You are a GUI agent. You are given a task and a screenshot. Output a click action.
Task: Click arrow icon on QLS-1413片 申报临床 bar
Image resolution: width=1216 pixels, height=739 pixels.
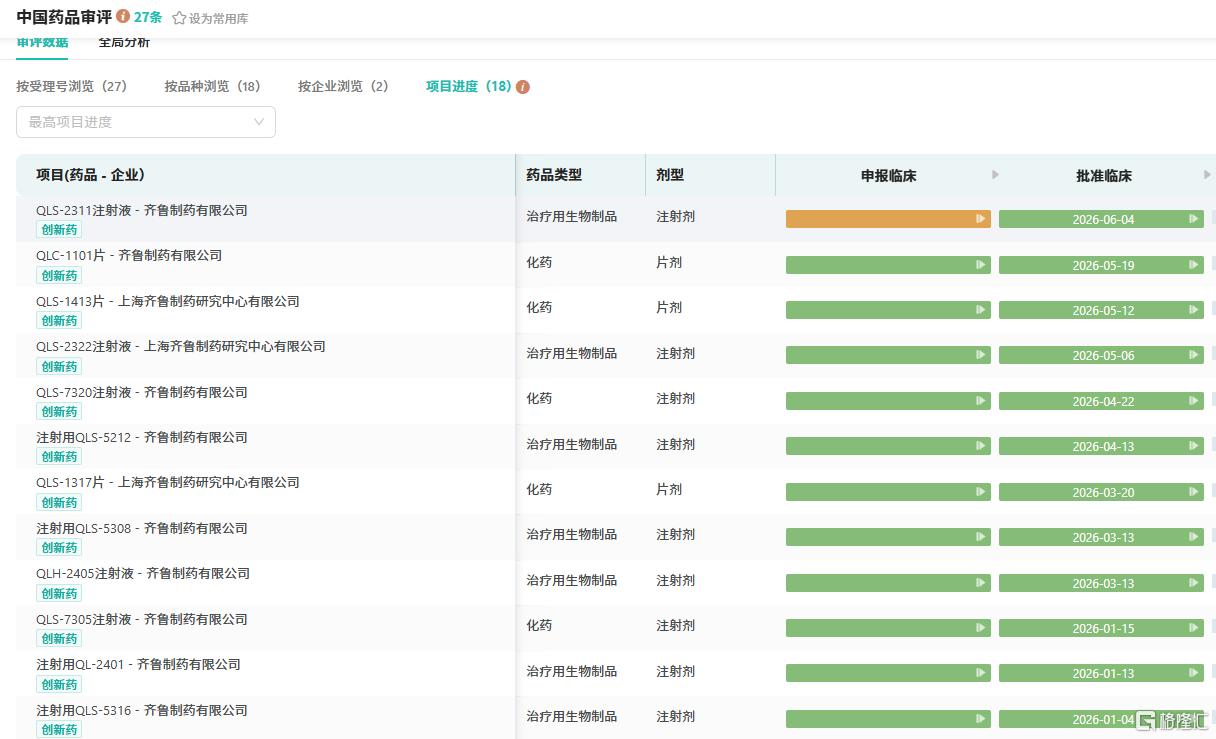point(981,310)
